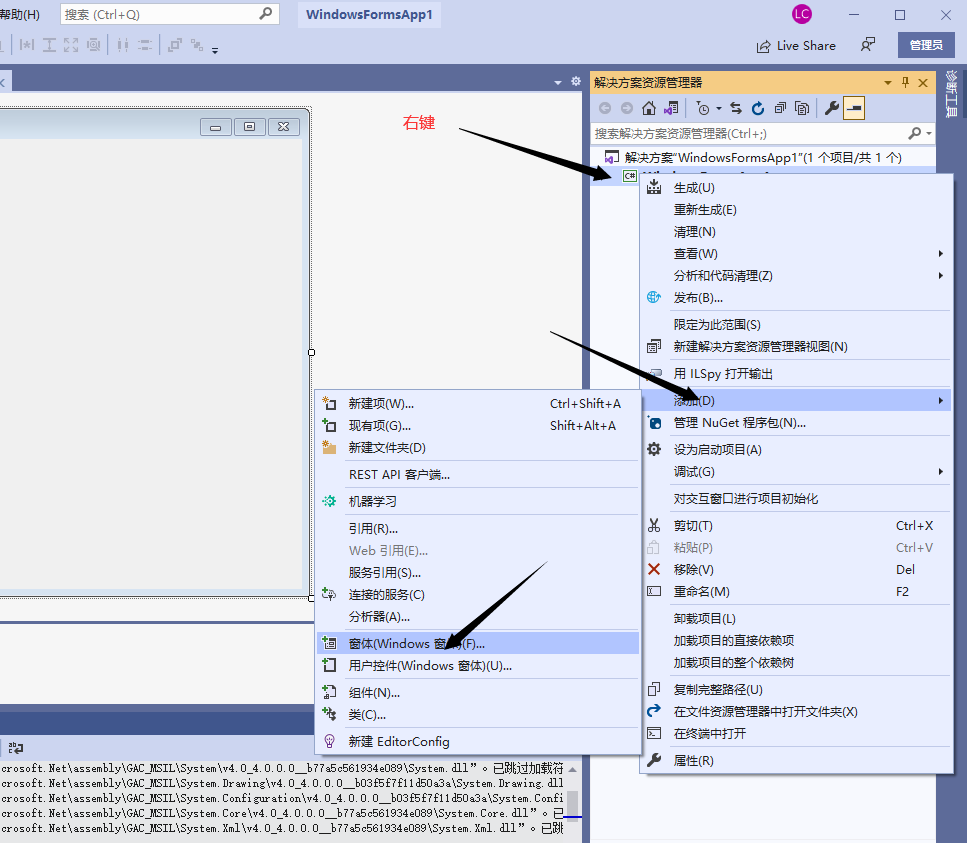Choose Rename 重命名(M)
The image size is (967, 843).
tap(796, 592)
